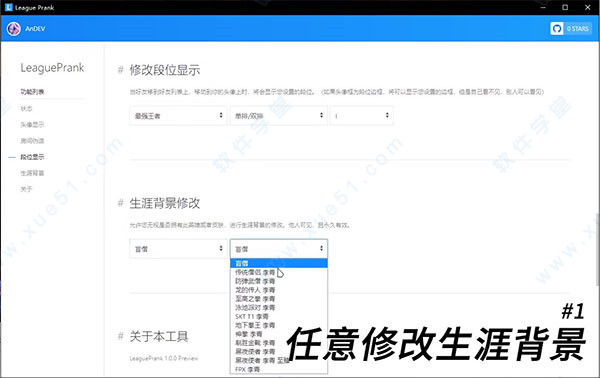The width and height of the screenshot is (600, 378).
Task: Go to 头像显示 in the sidebar
Action: coord(33,125)
